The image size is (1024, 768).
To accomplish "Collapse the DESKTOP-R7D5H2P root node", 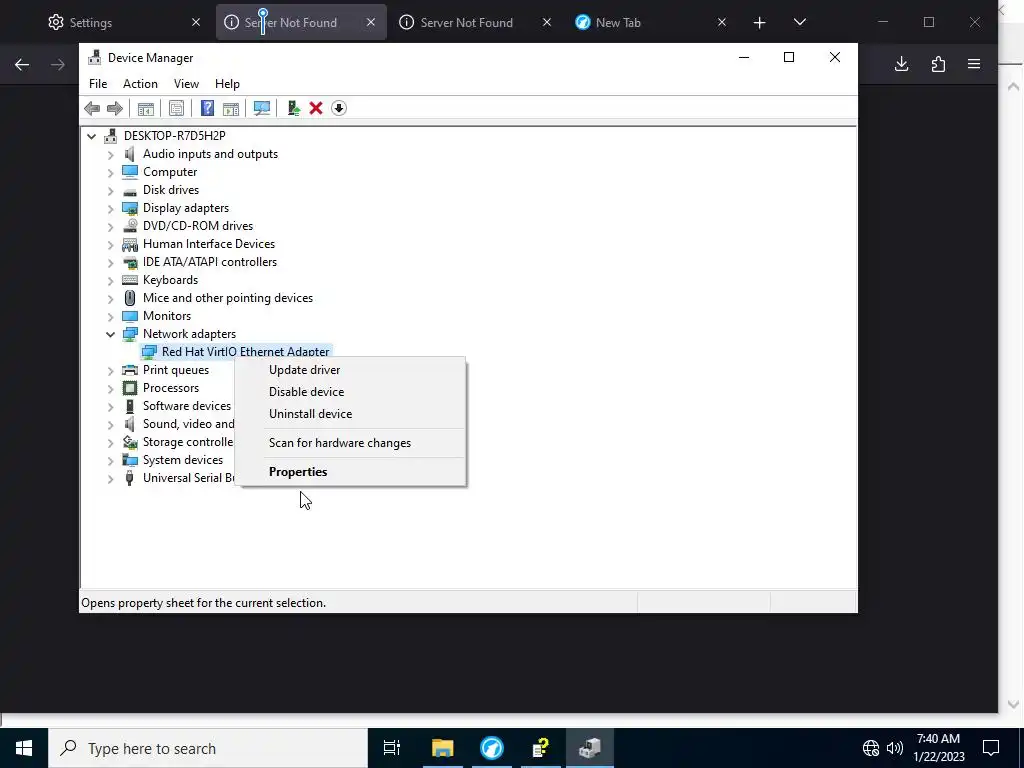I will point(91,136).
